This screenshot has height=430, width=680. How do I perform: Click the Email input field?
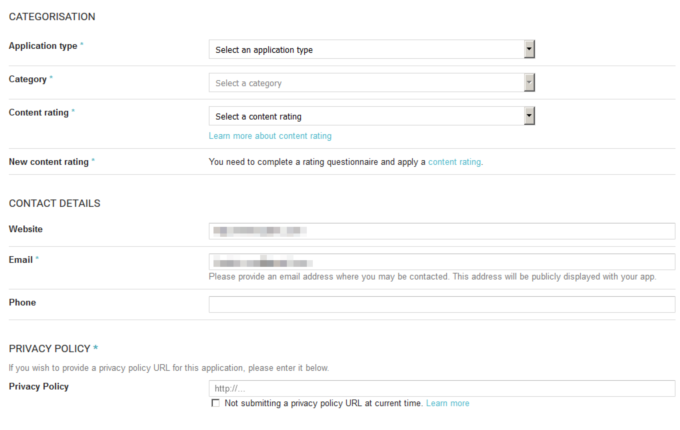[x=442, y=262]
